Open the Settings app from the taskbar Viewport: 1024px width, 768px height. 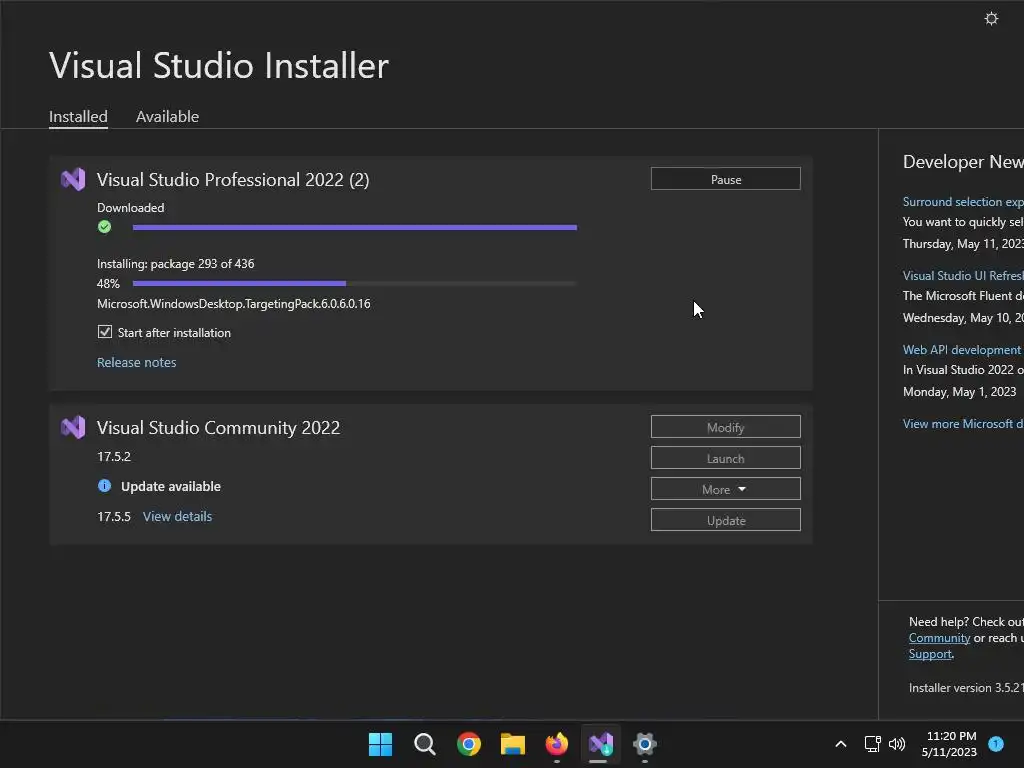pyautogui.click(x=645, y=744)
